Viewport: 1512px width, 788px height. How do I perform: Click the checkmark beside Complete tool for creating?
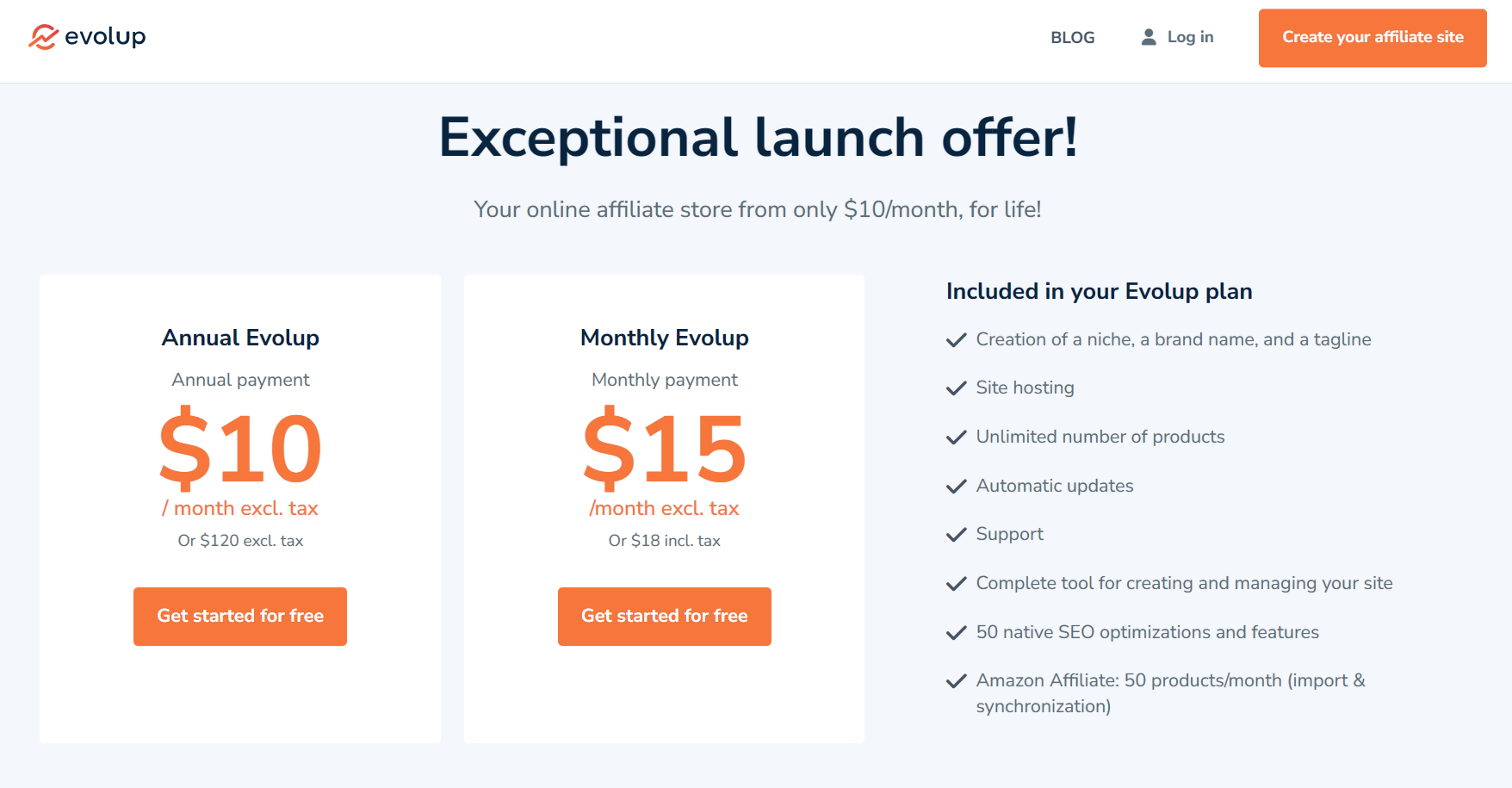coord(956,584)
